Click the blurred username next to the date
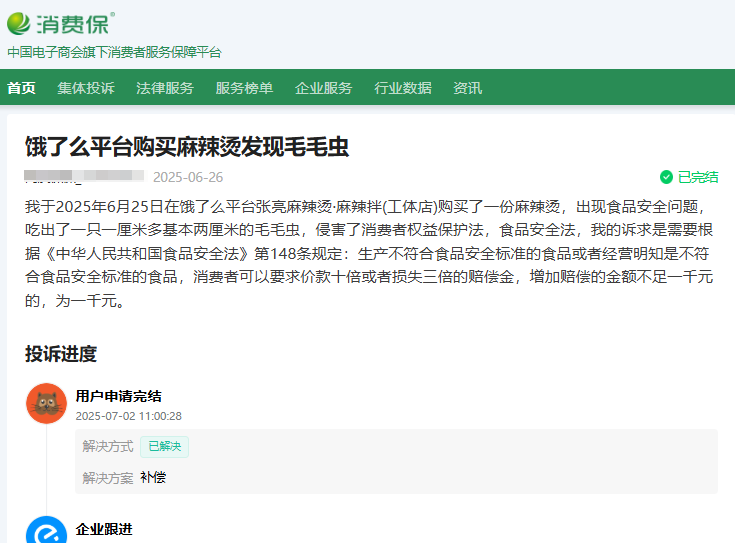This screenshot has height=543, width=735. coord(84,176)
